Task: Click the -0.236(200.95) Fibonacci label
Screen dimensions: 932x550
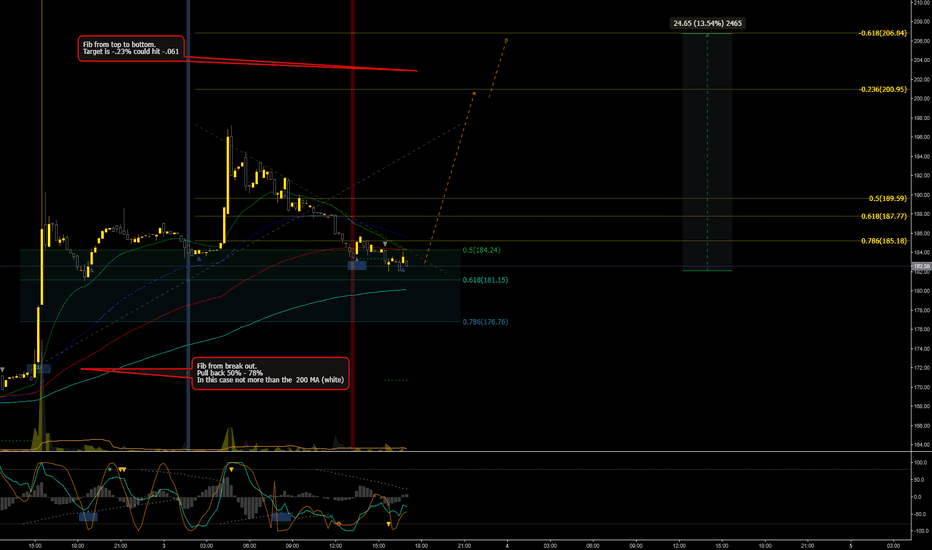Action: point(883,90)
